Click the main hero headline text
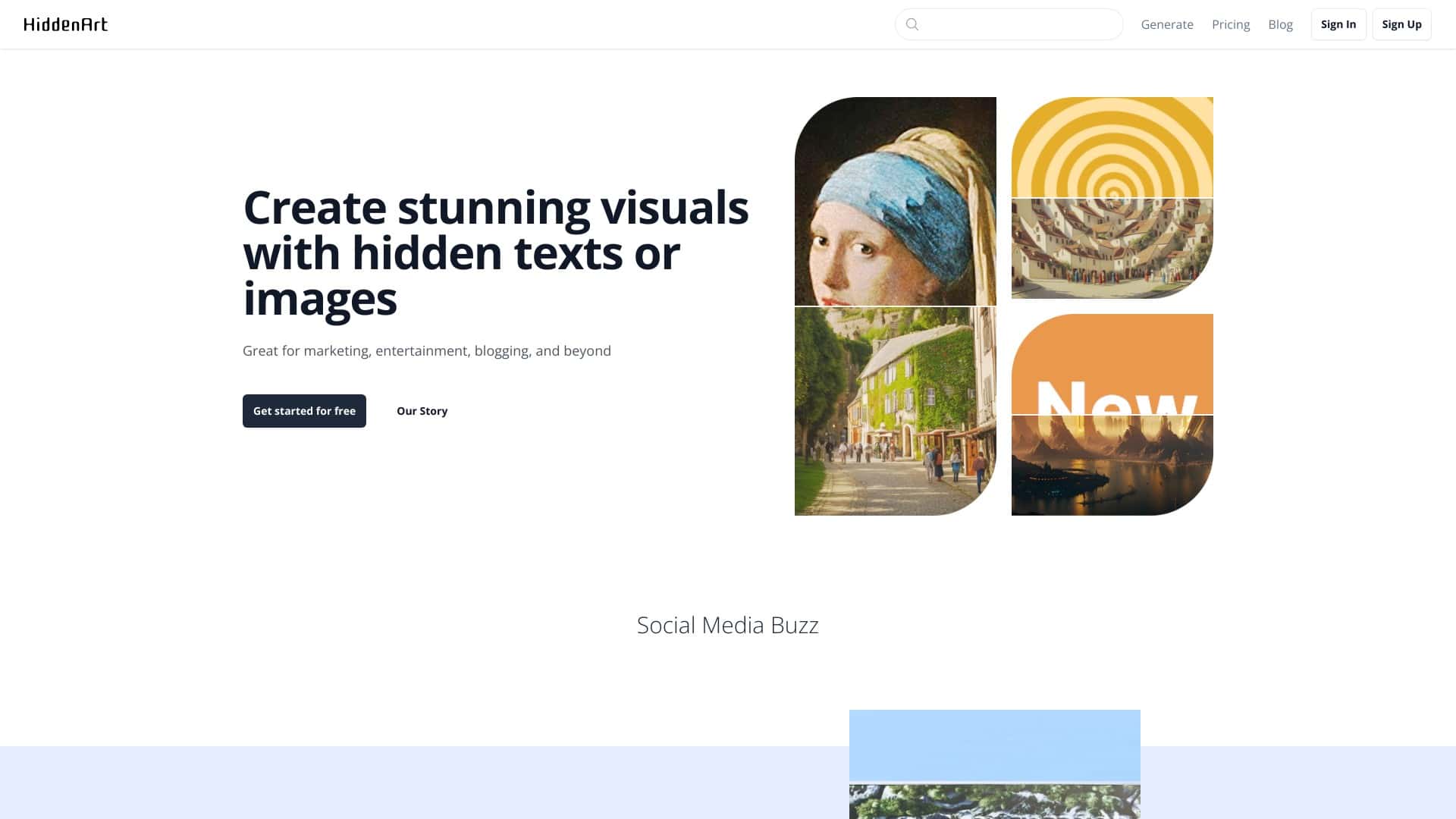 coord(495,253)
